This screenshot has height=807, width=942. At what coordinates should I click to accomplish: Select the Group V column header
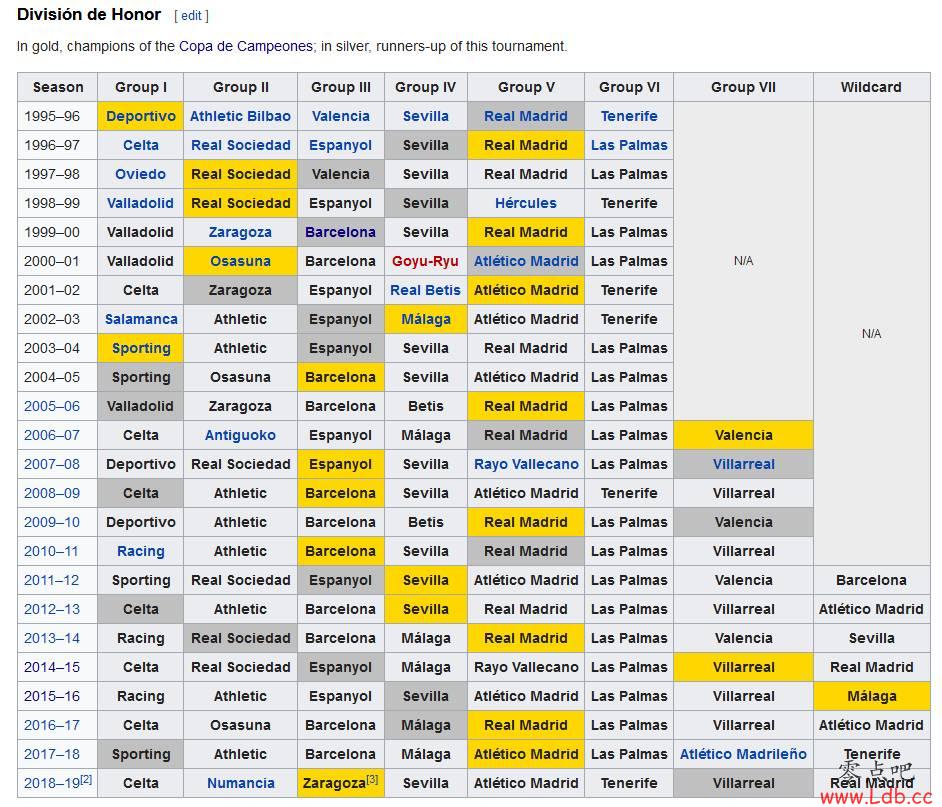[x=526, y=87]
